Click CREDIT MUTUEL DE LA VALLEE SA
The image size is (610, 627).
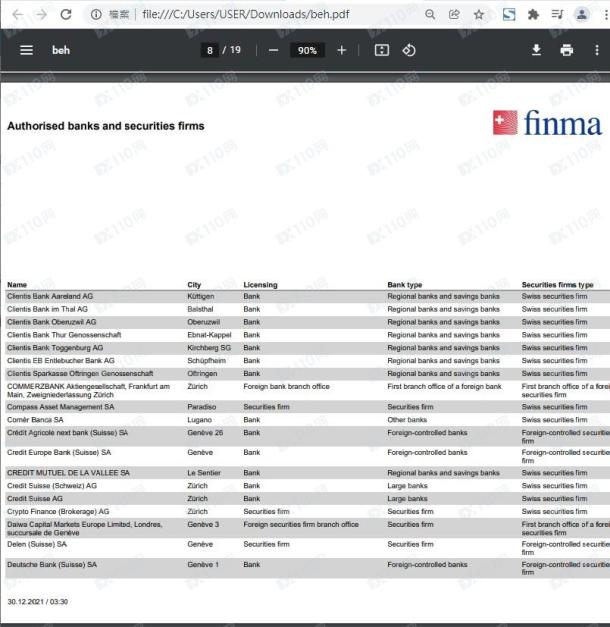point(68,473)
